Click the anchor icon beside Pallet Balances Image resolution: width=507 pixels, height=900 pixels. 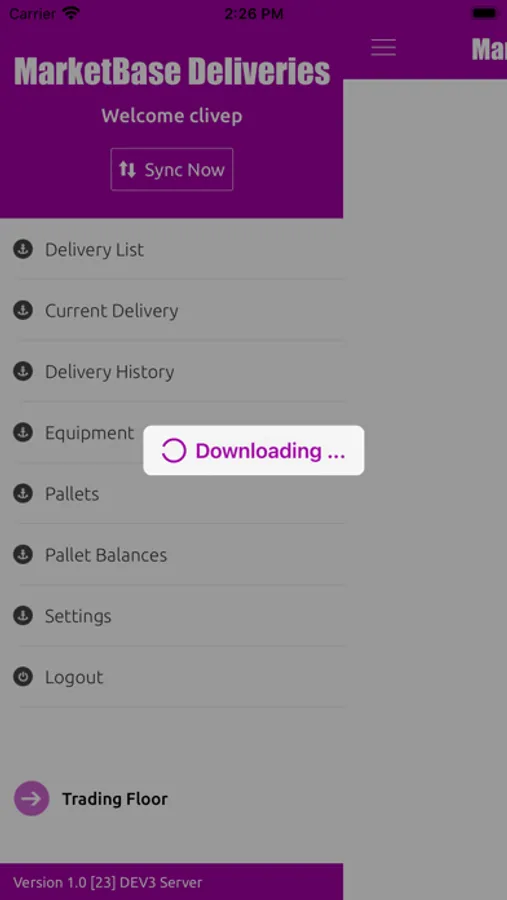(x=23, y=554)
